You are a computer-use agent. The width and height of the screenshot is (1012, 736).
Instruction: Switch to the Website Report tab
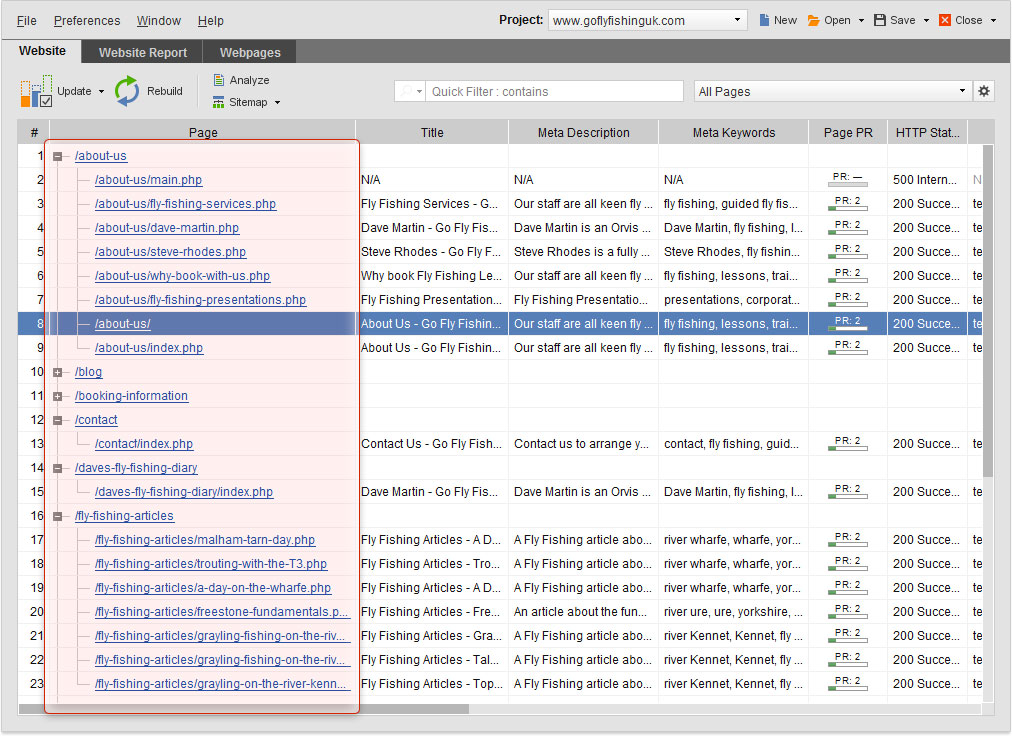[x=141, y=52]
